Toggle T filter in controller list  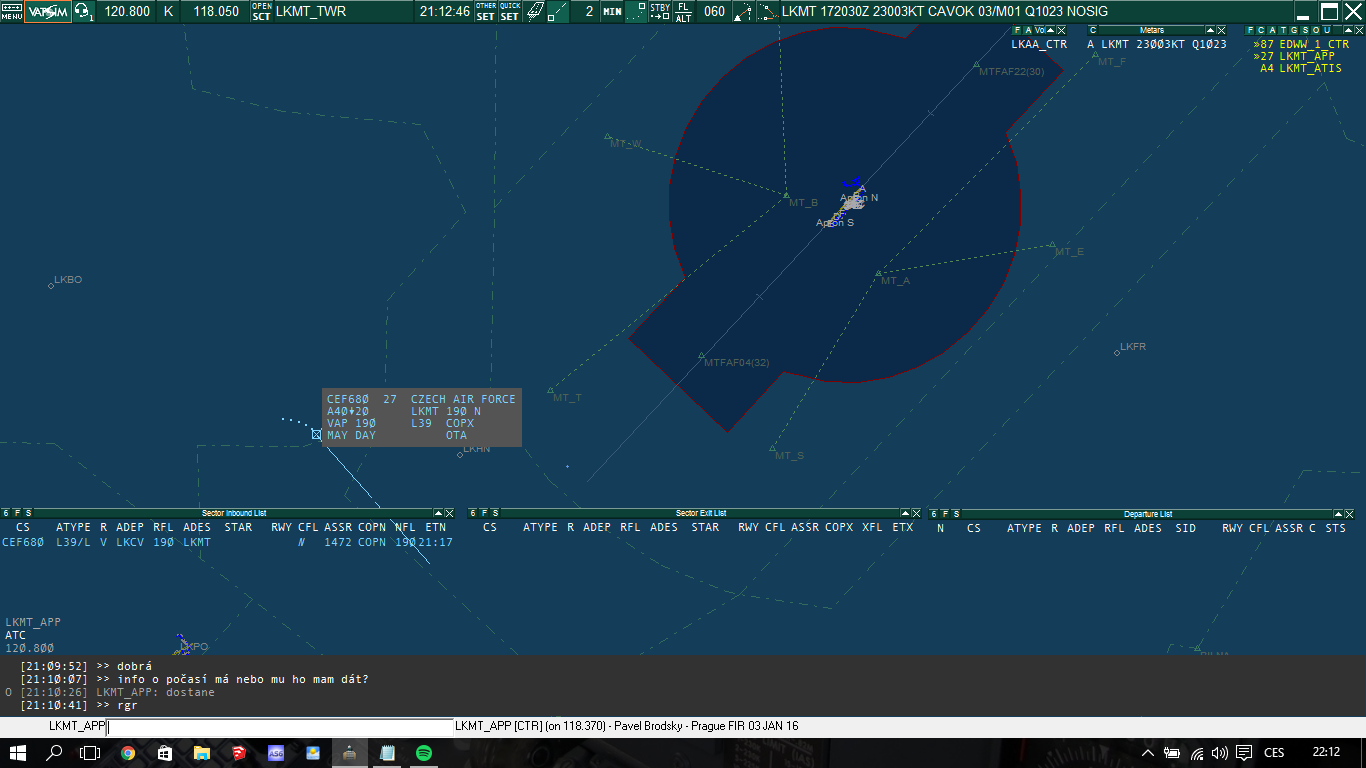[1282, 30]
